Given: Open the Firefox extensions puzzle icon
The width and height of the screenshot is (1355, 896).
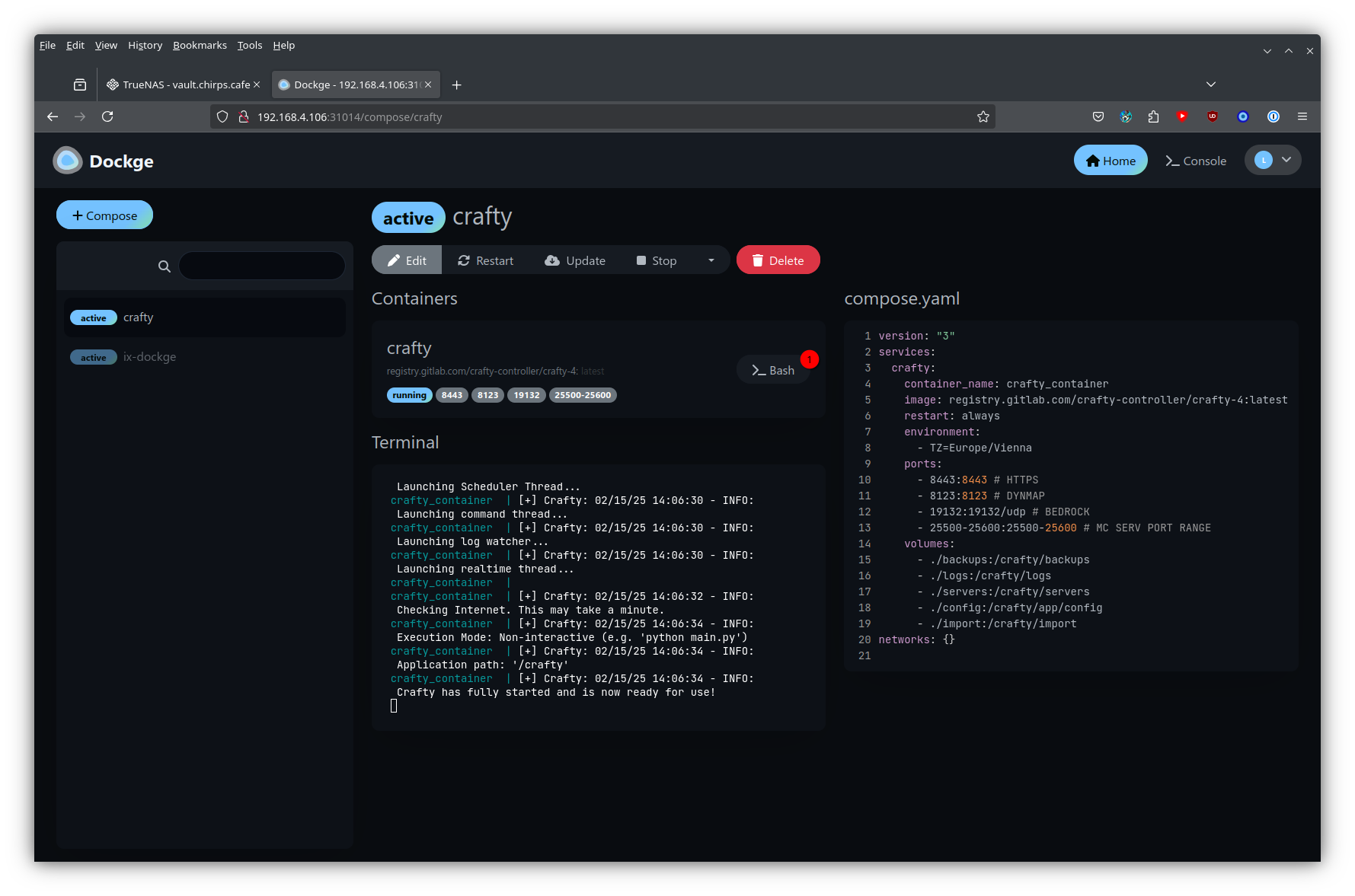Looking at the screenshot, I should [x=1153, y=116].
